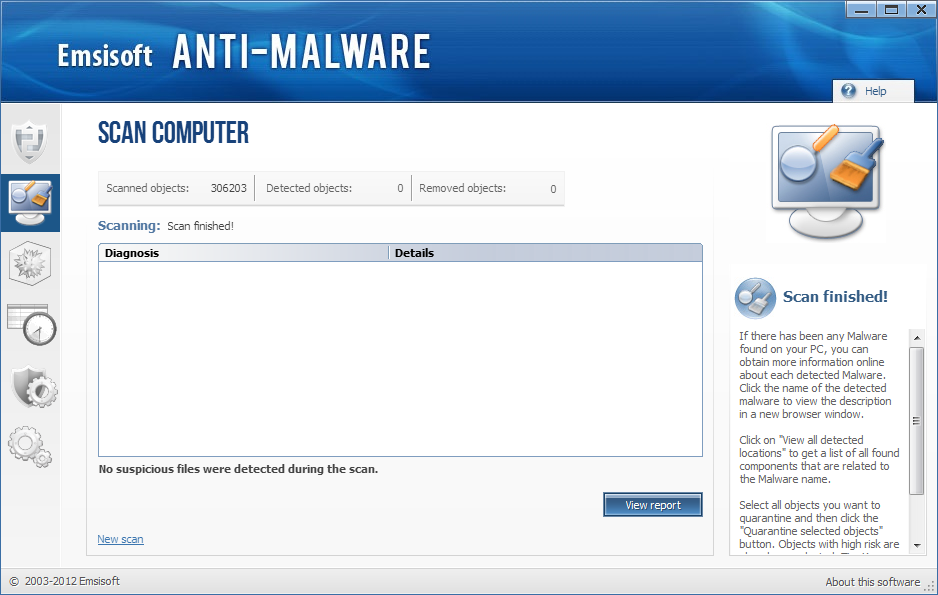The image size is (938, 595).
Task: Click the 'Scan finished!' status text after Scanning
Action: 200,226
